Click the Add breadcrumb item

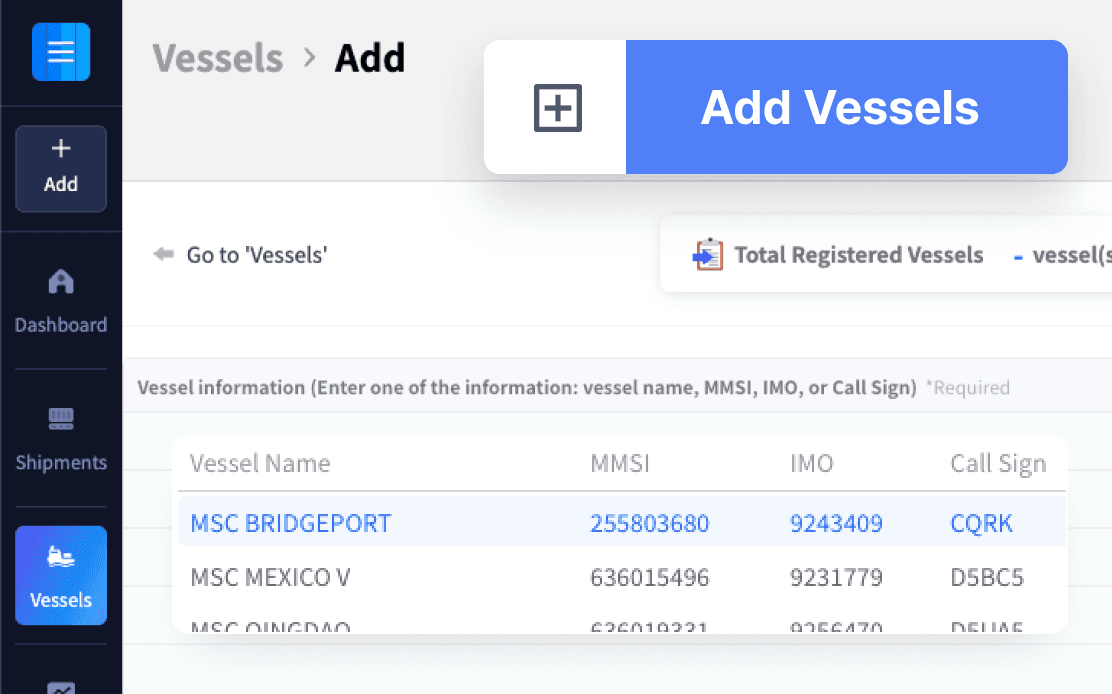[370, 58]
